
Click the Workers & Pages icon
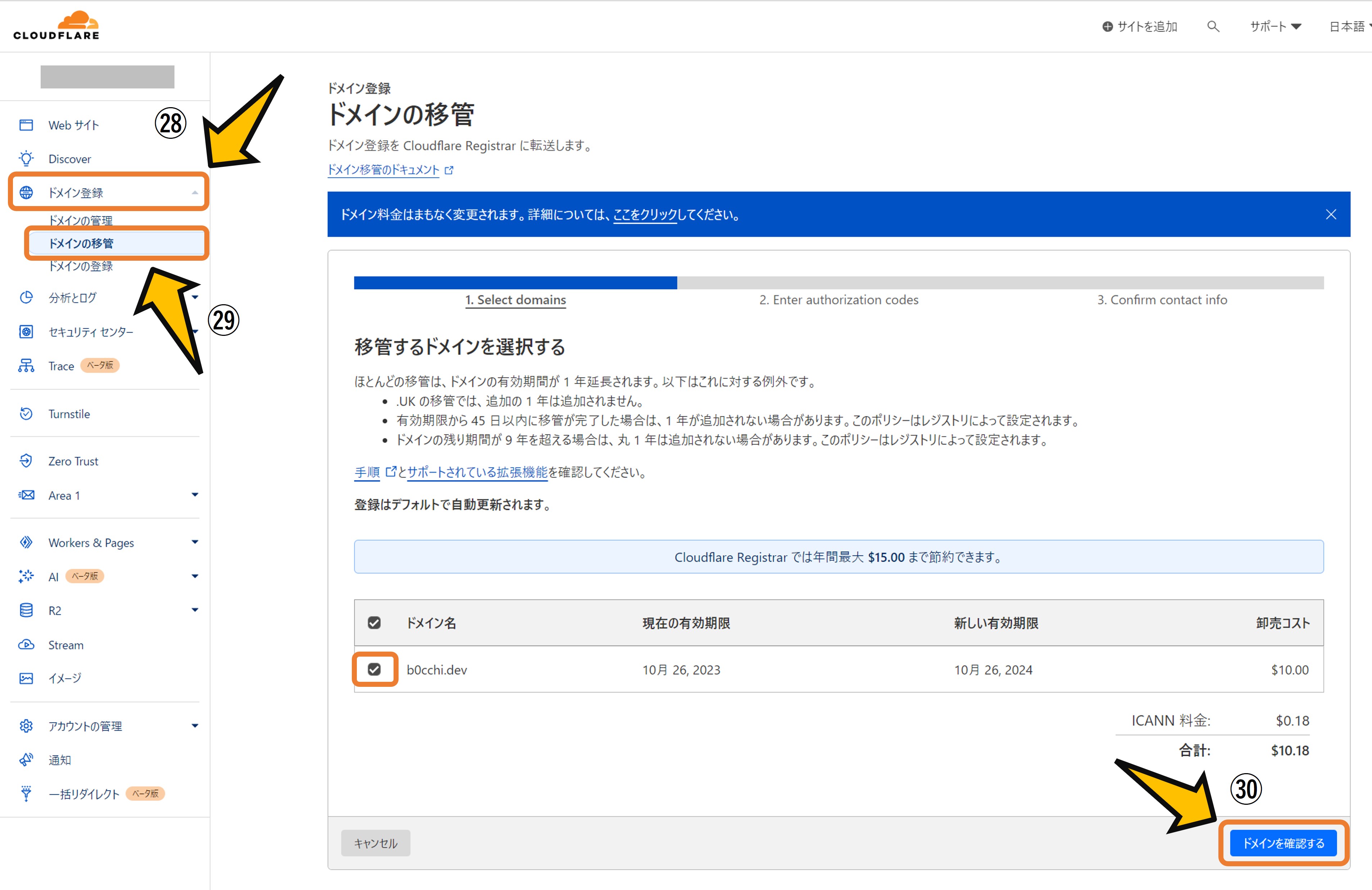pyautogui.click(x=26, y=542)
